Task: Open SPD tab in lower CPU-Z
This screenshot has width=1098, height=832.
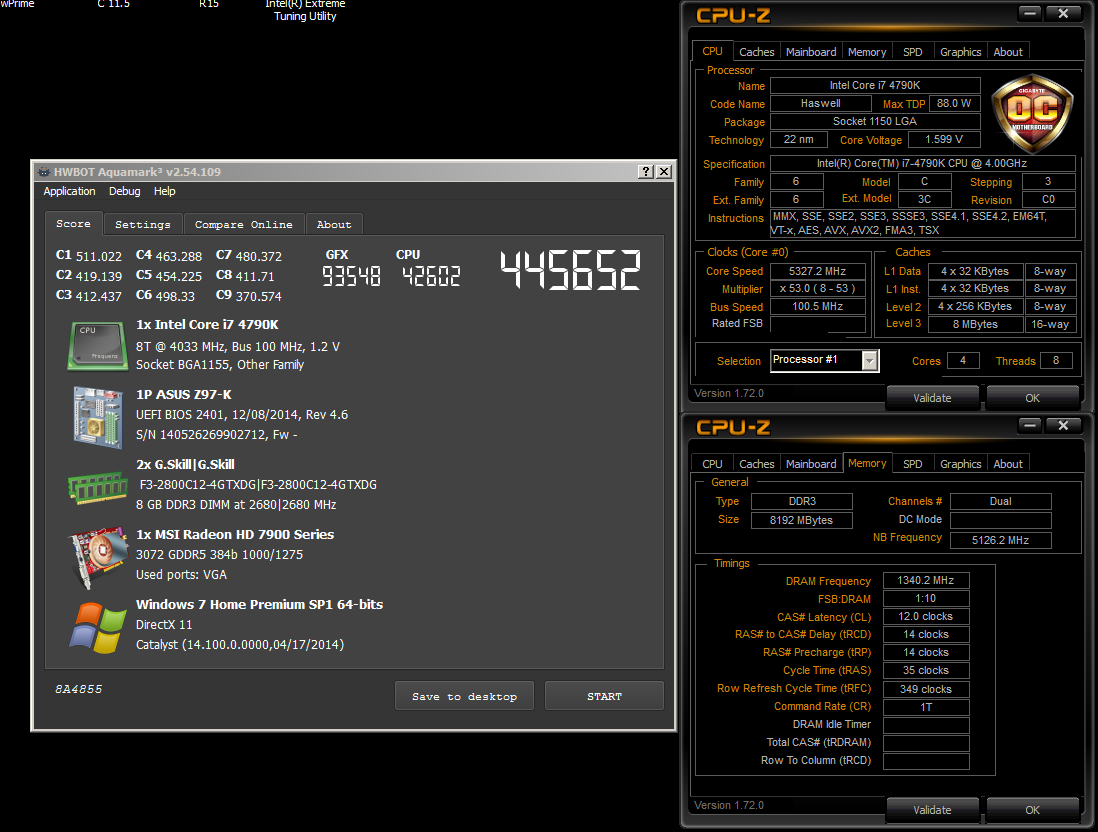Action: (x=912, y=464)
